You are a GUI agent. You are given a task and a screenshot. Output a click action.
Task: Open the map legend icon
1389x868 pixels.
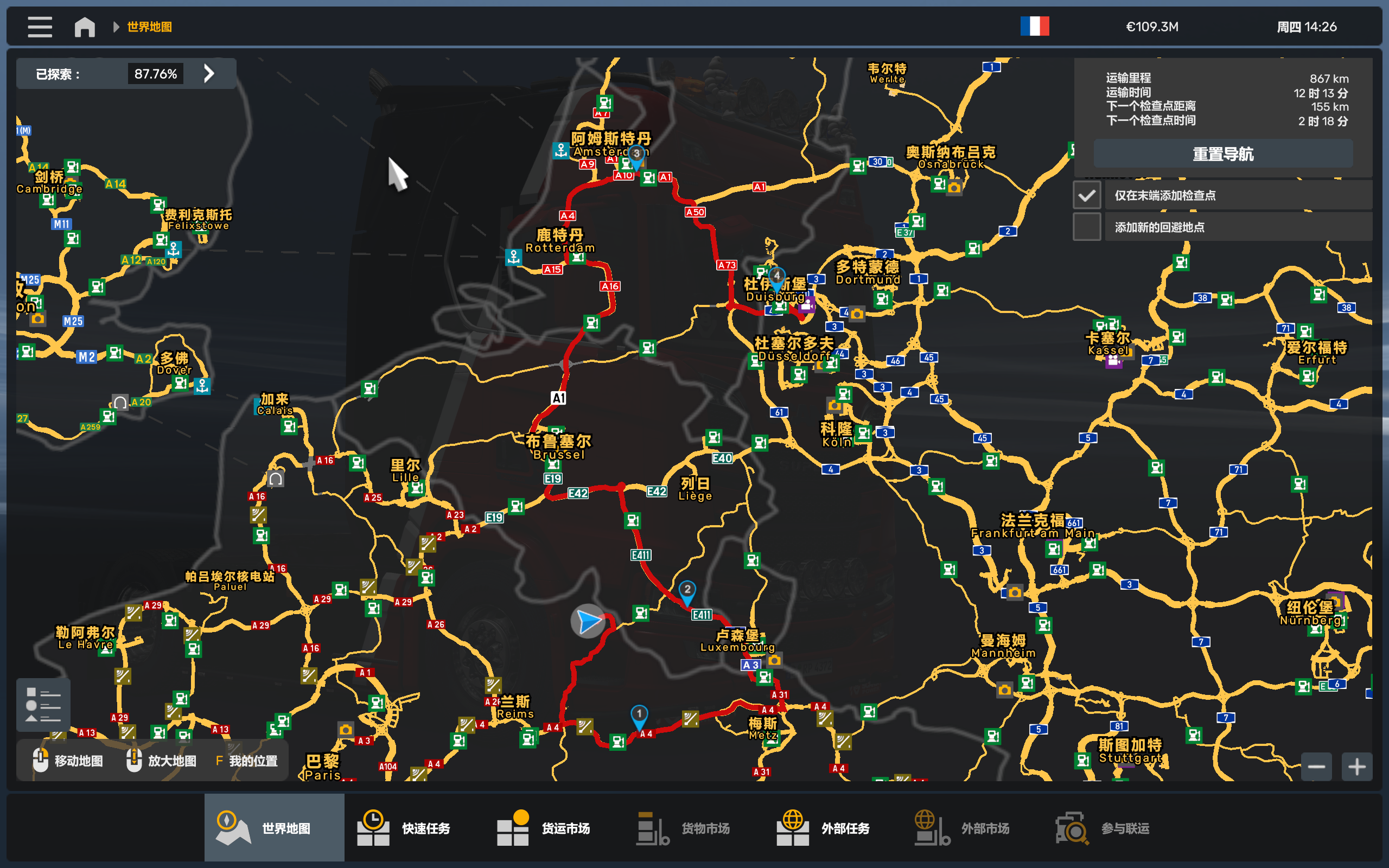pyautogui.click(x=43, y=704)
